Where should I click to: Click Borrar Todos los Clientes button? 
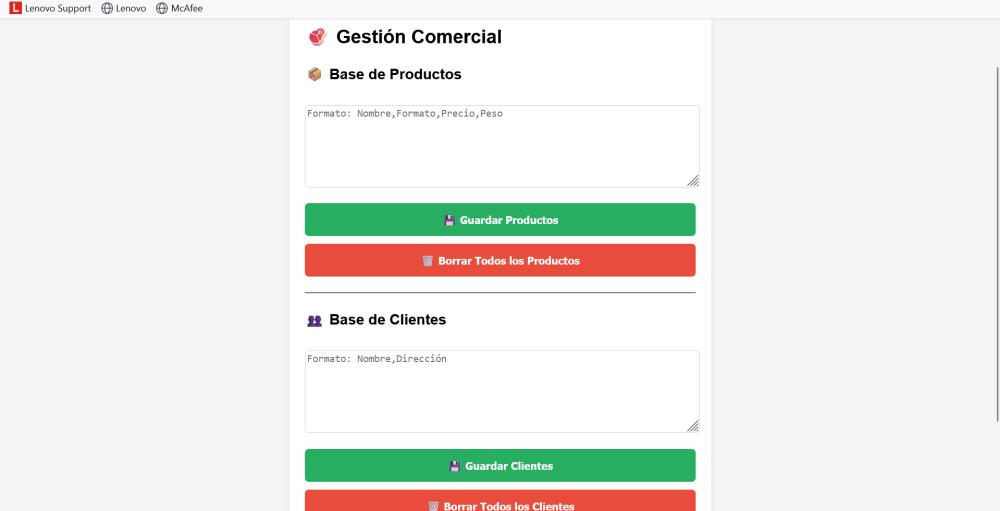[500, 501]
